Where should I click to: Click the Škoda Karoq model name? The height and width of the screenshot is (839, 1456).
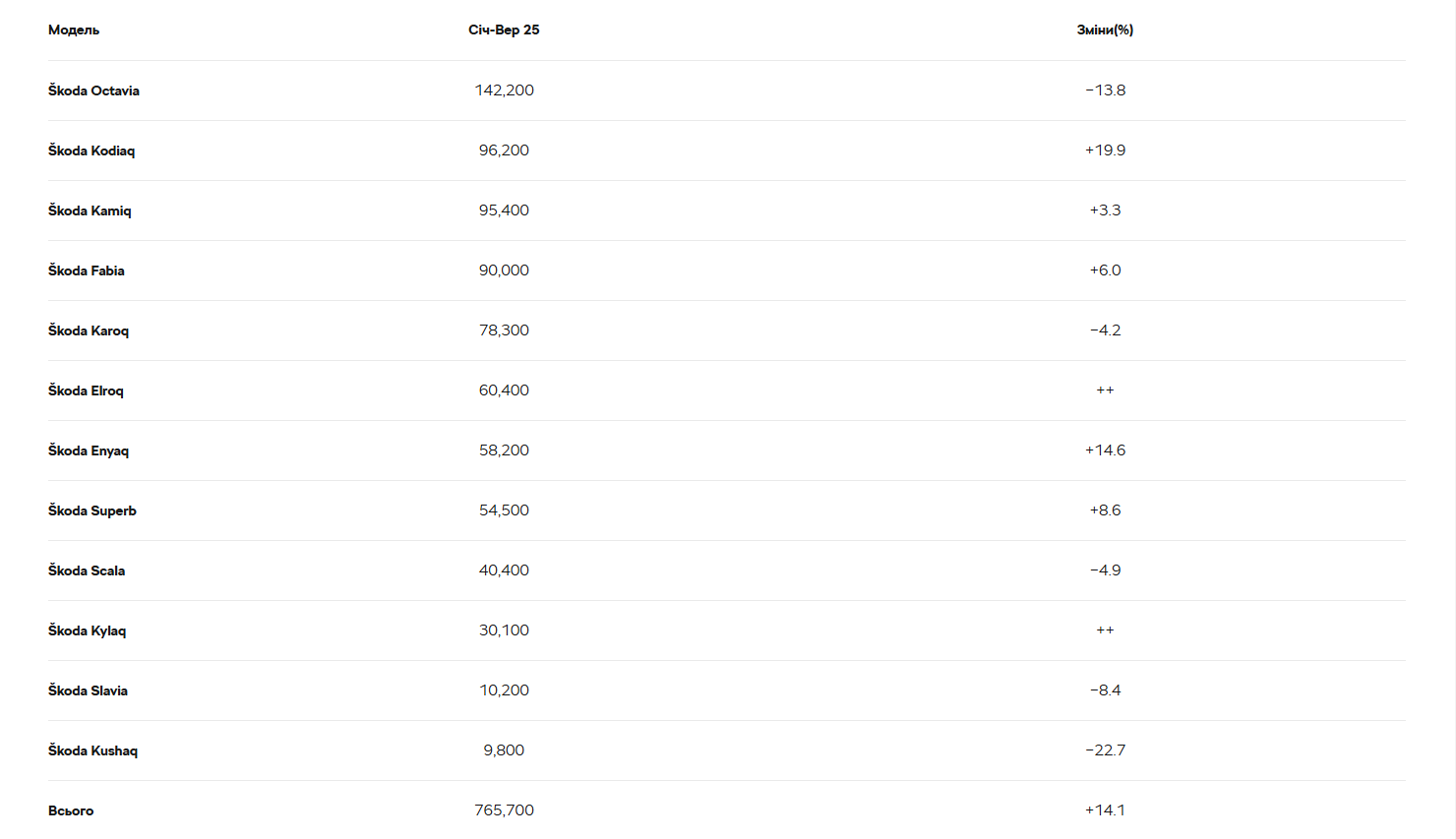tap(89, 330)
